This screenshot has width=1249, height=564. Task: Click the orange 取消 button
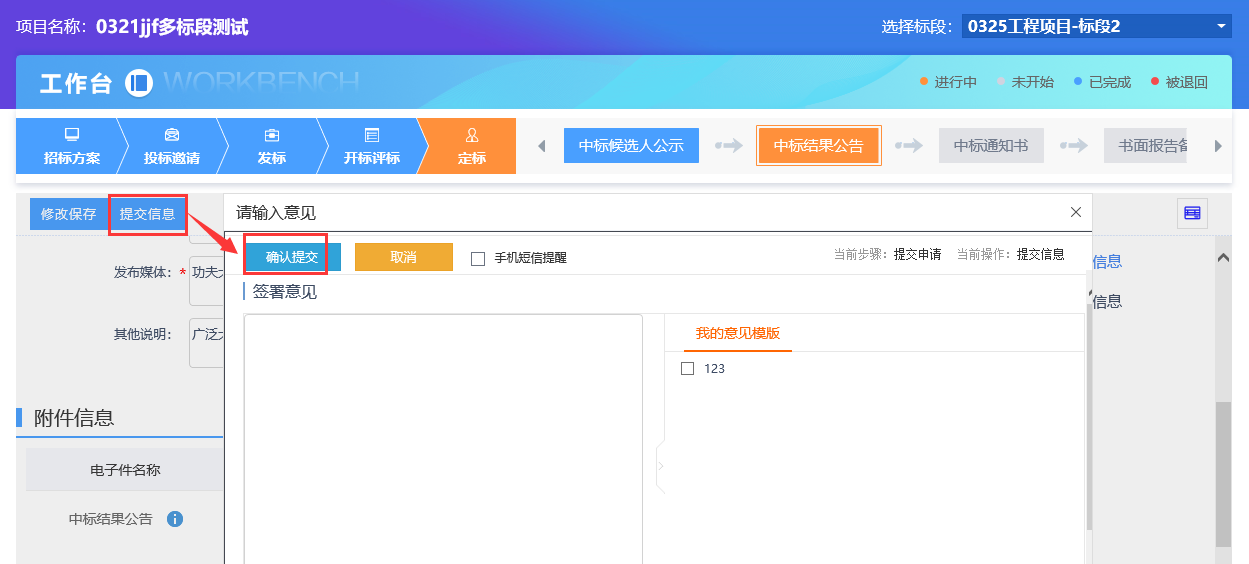coord(403,257)
